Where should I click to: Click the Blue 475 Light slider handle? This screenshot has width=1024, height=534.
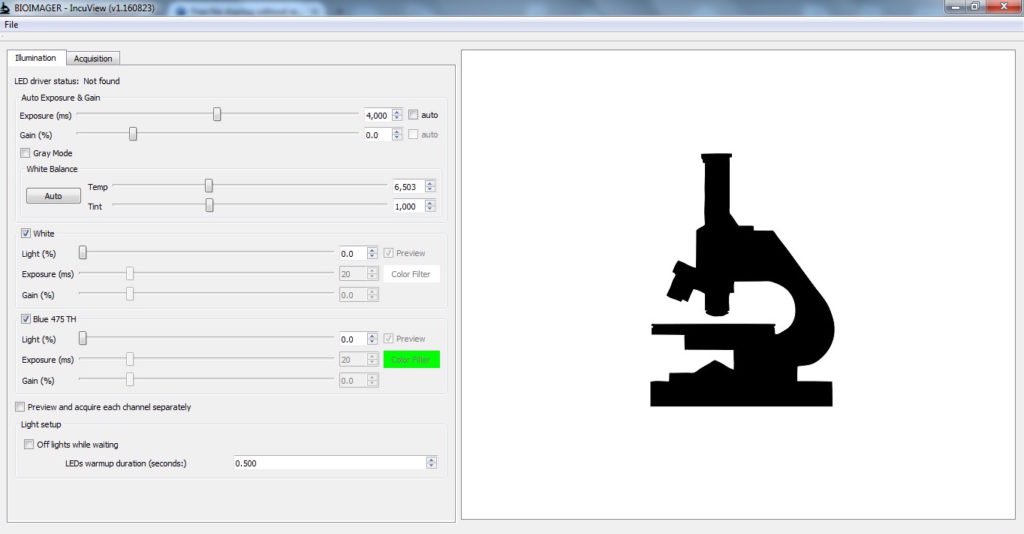click(x=83, y=338)
